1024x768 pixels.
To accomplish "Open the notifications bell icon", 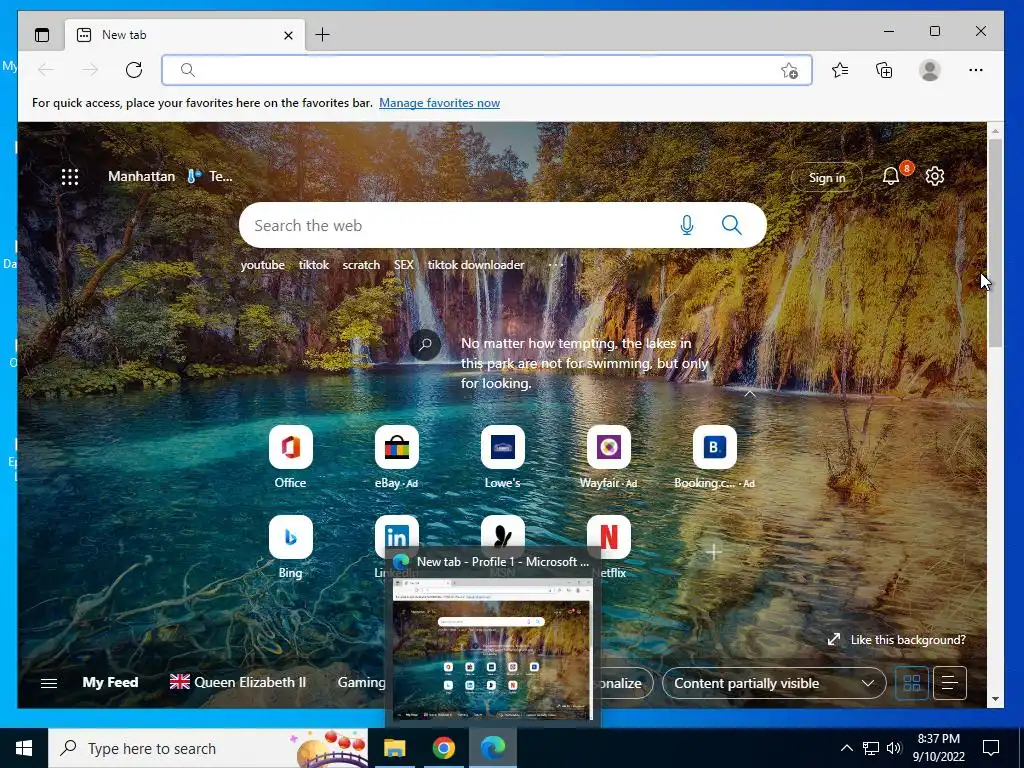I will 891,176.
